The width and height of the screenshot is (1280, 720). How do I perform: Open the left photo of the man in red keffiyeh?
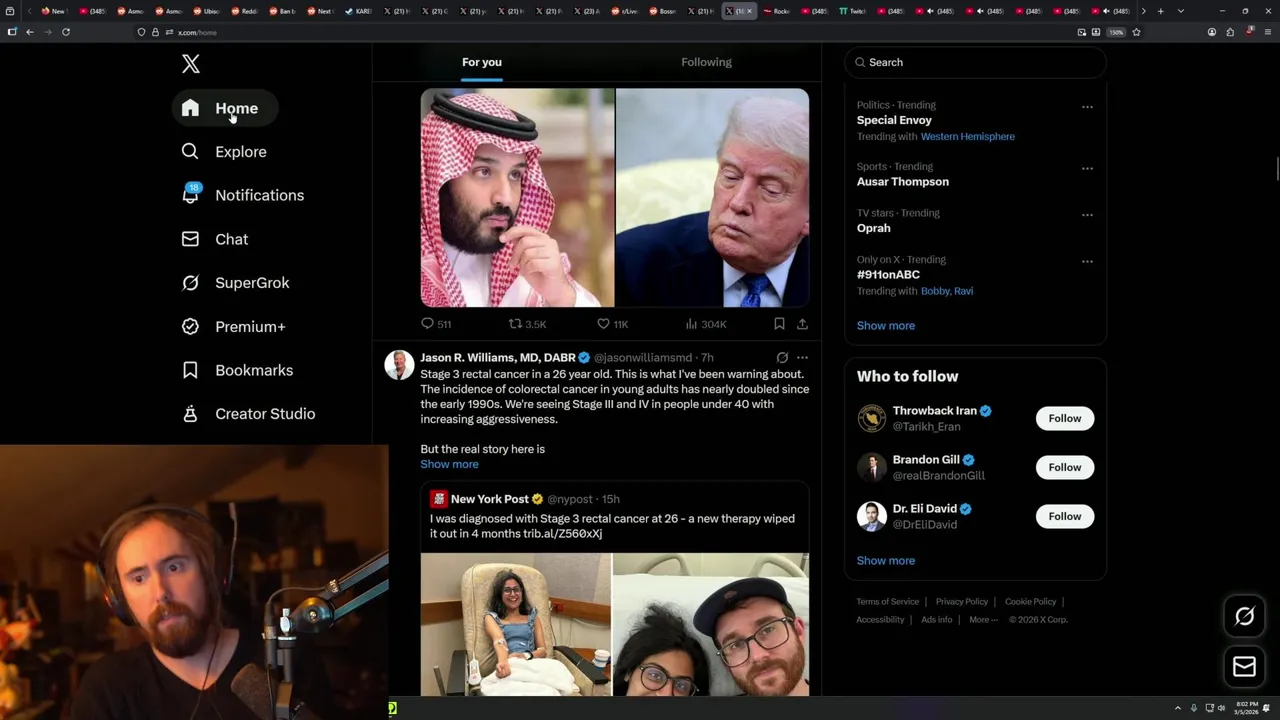pyautogui.click(x=517, y=198)
